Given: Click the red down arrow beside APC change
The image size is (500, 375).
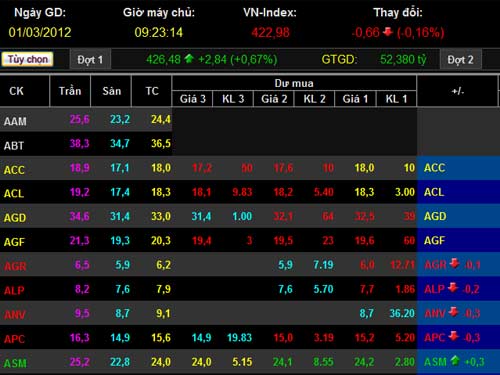Looking at the screenshot, I should [x=453, y=336].
